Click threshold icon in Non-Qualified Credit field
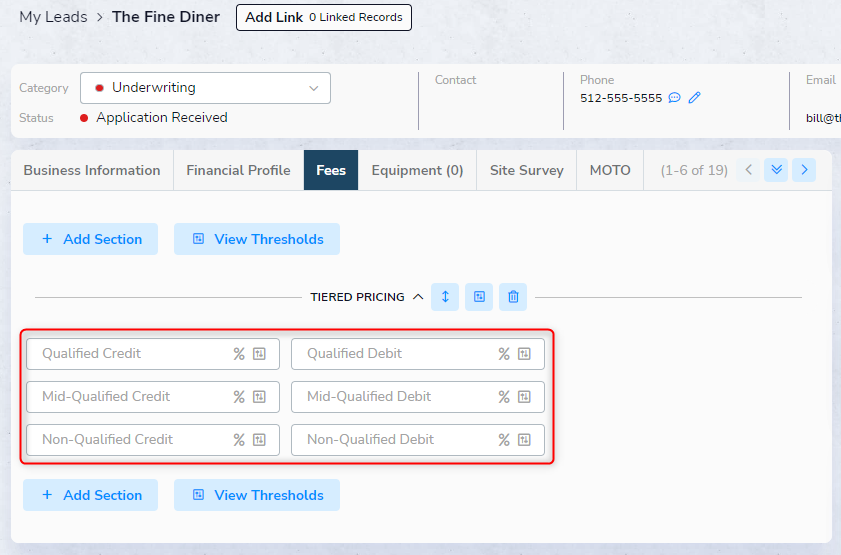The image size is (841, 555). click(x=260, y=440)
